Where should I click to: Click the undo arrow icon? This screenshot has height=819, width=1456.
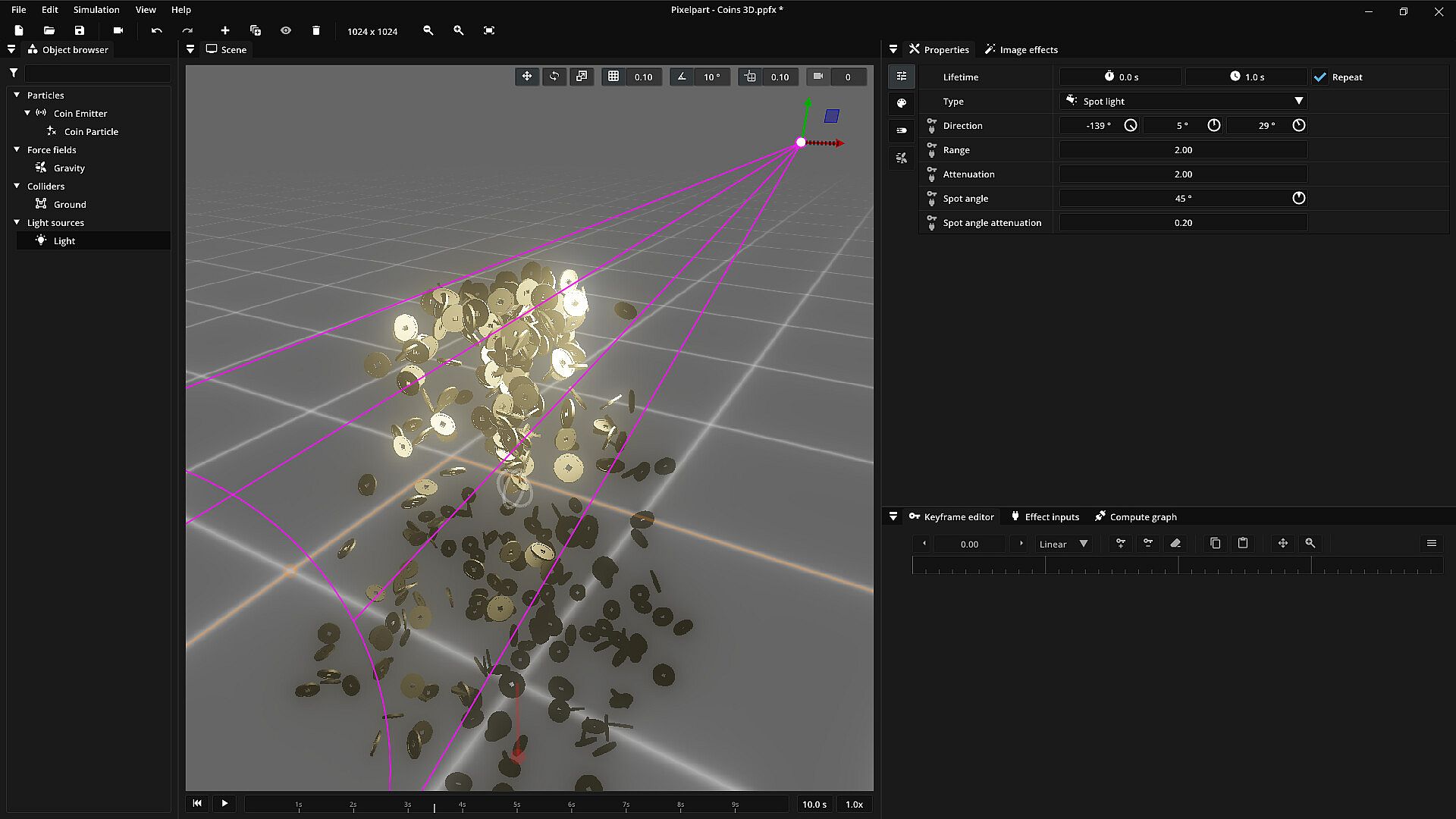coord(156,30)
